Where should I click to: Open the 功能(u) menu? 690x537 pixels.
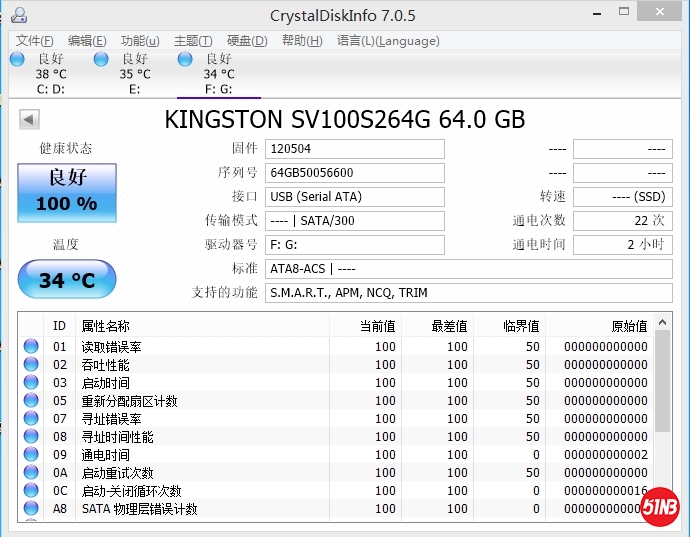pyautogui.click(x=140, y=41)
